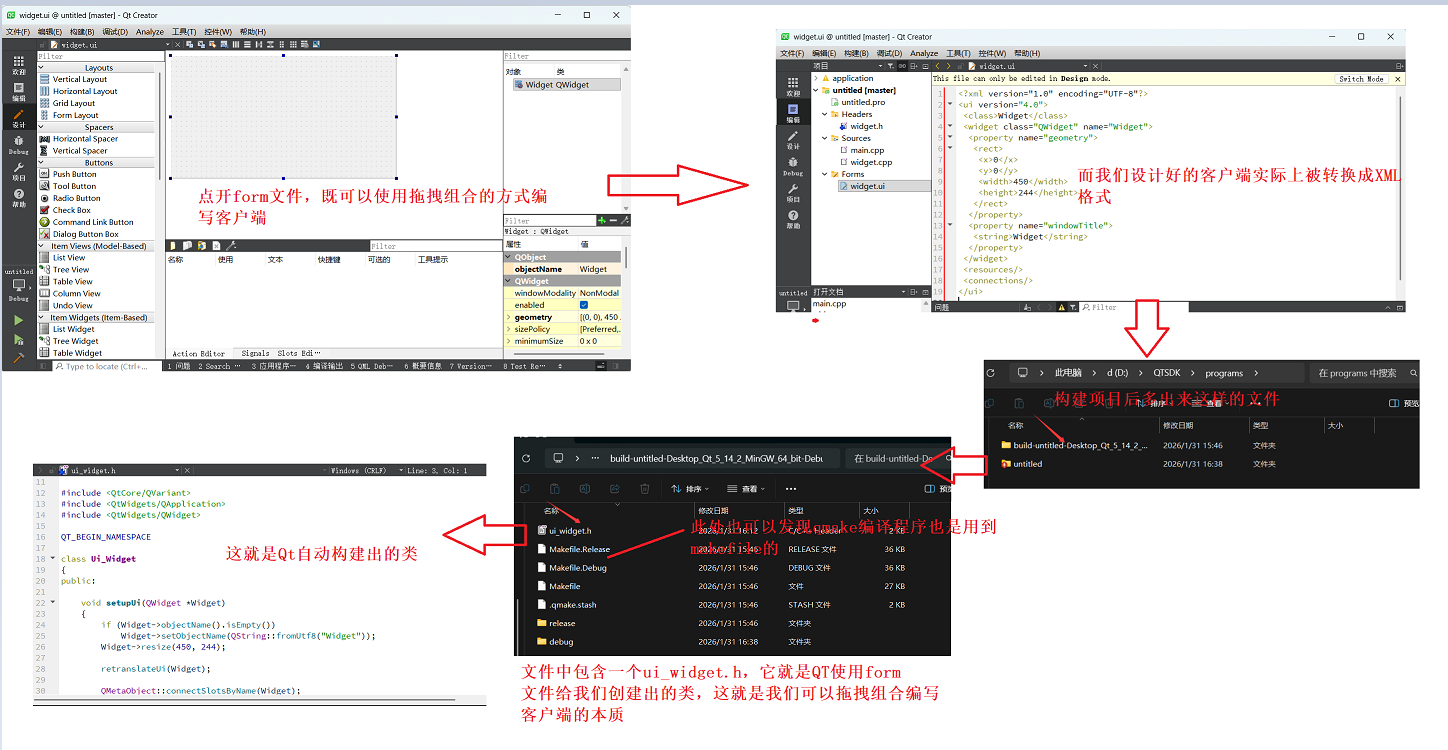Viewport: 1448px width, 750px height.
Task: Select the Action Editor tab
Action: point(199,353)
